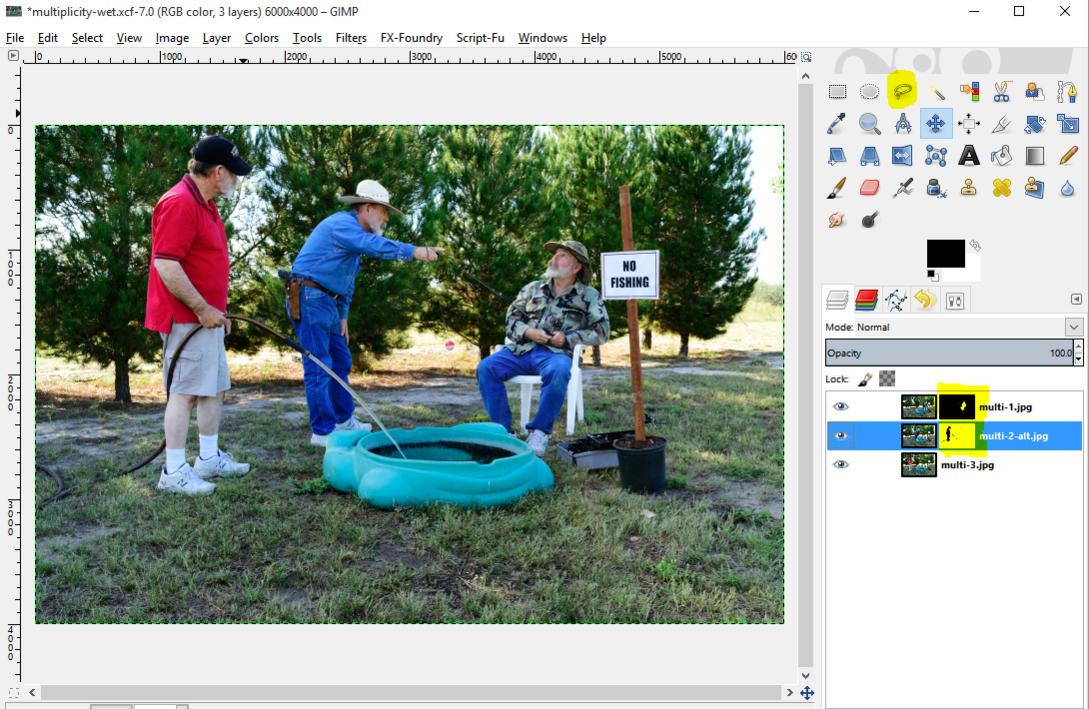
Task: Select the Pencil tool
Action: point(1067,155)
